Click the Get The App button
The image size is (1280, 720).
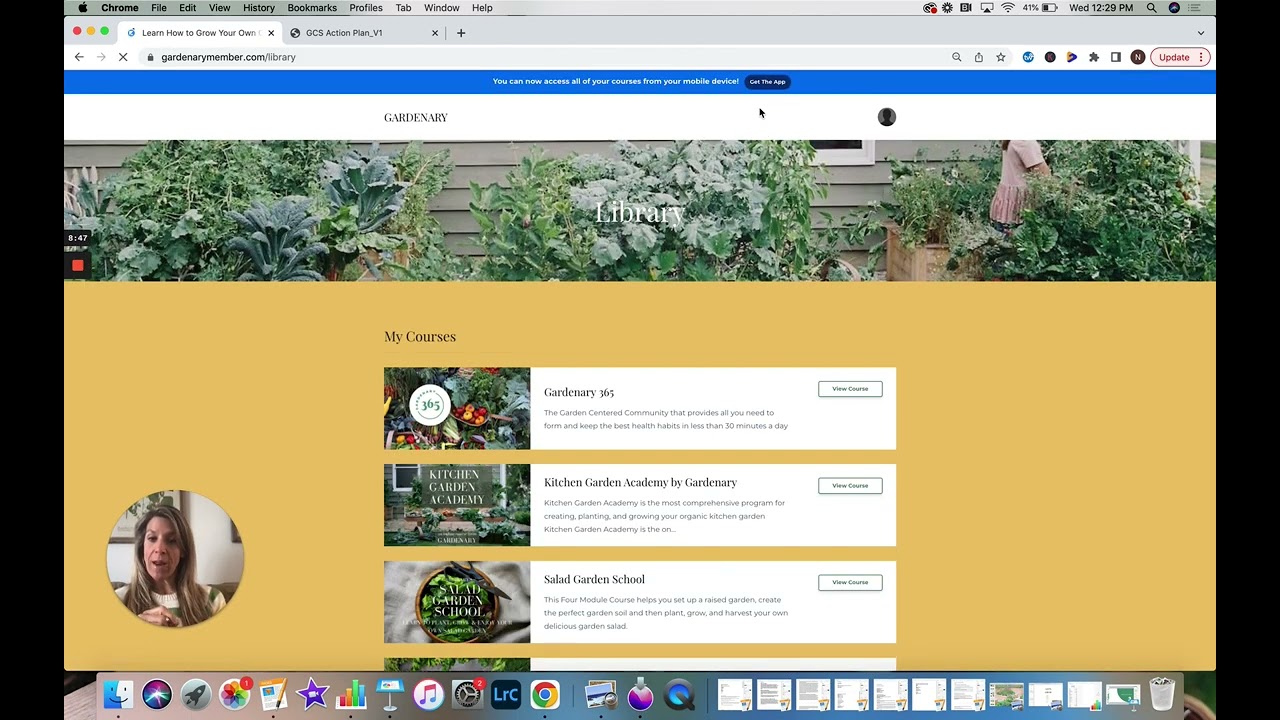coord(767,82)
